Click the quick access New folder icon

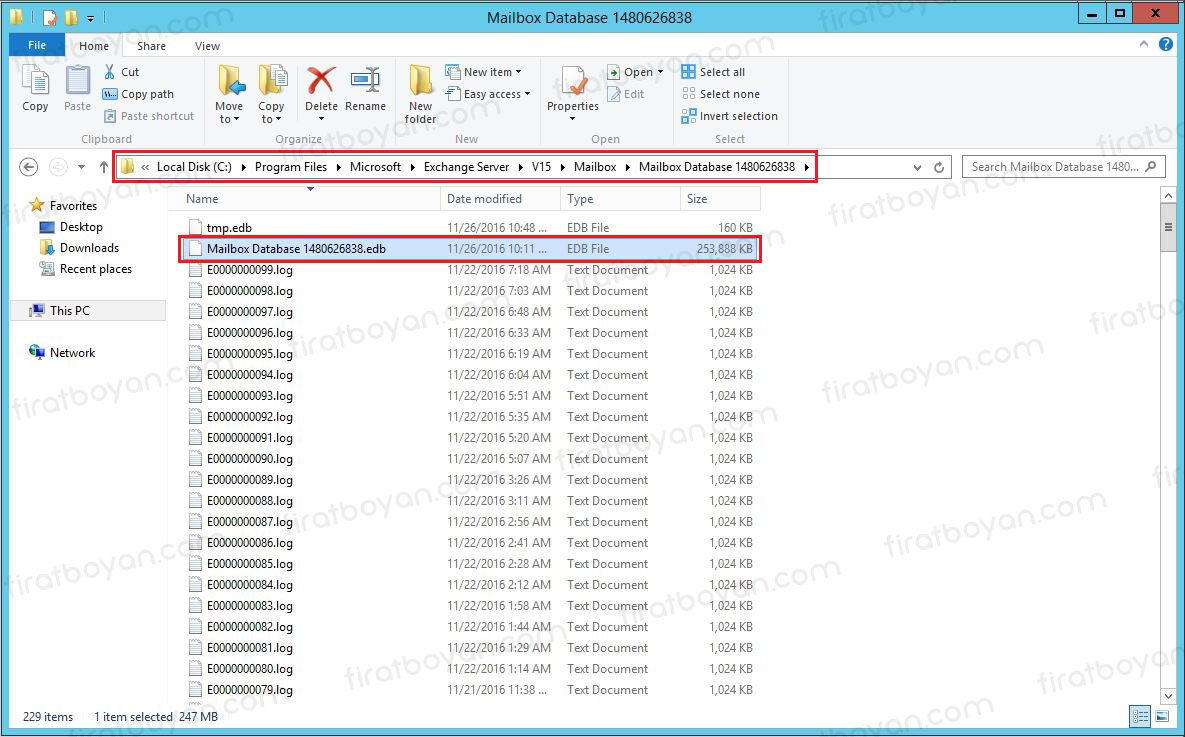(71, 17)
